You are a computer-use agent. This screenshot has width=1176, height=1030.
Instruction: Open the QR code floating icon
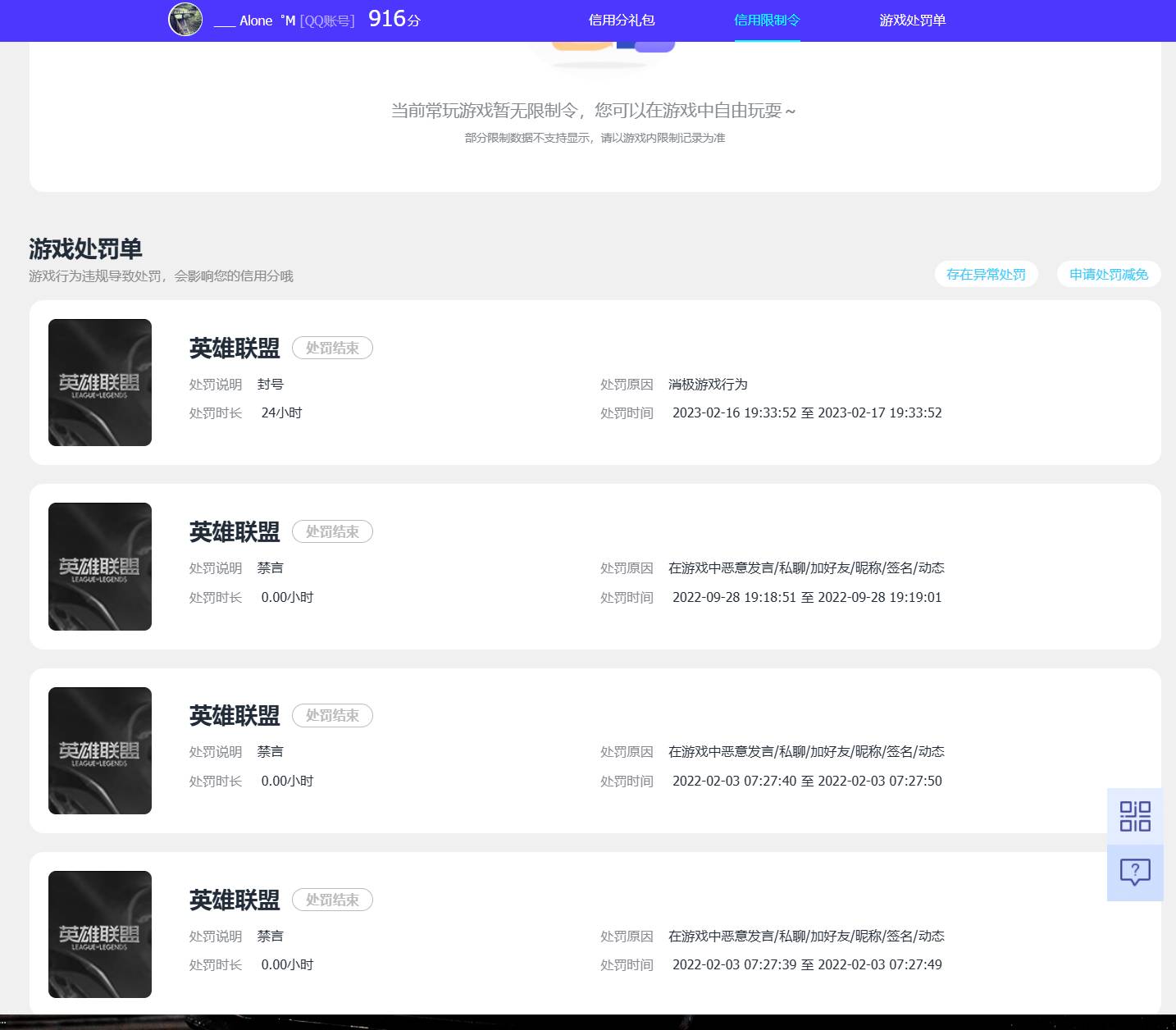click(x=1135, y=817)
